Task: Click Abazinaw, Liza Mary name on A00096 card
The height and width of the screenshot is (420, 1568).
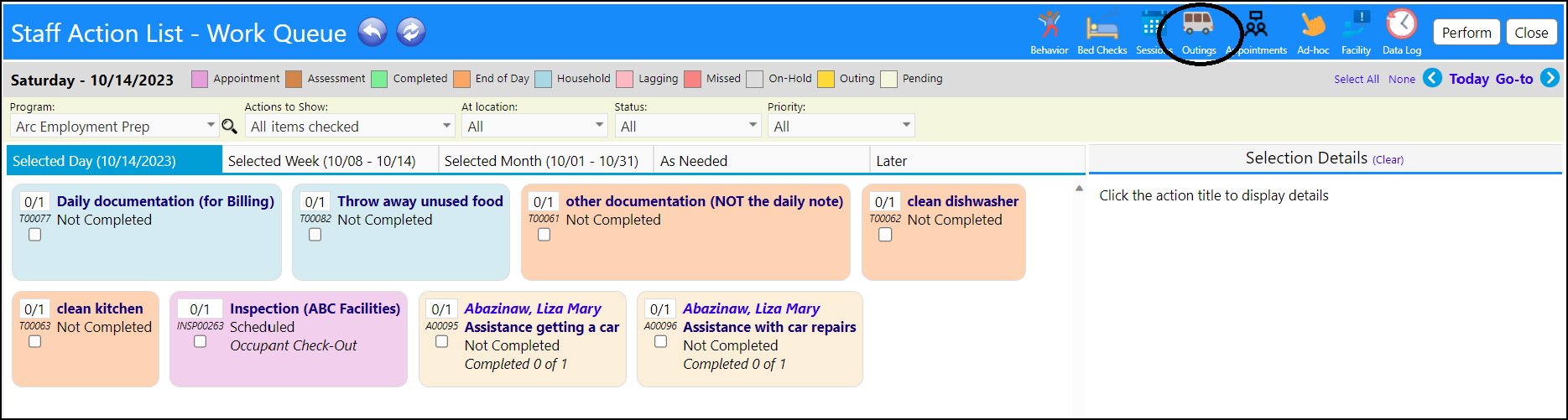Action: pyautogui.click(x=752, y=309)
